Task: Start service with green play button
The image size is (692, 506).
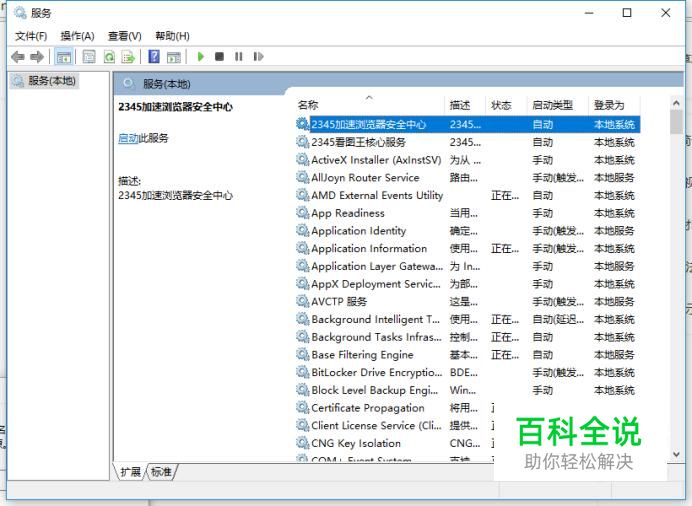Action: 201,56
